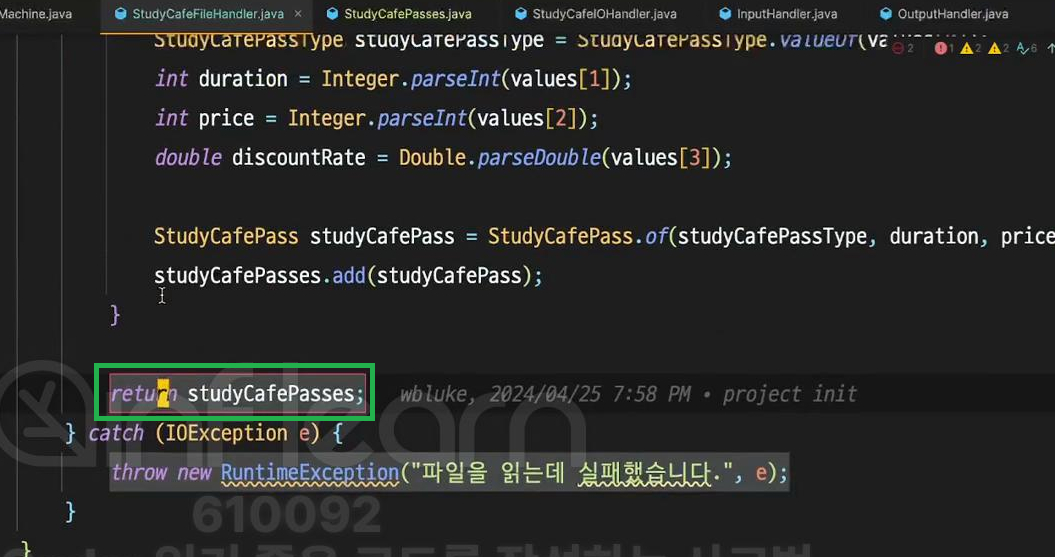The image size is (1055, 557).
Task: Click the 'of' method after StudyCafePass.
Action: click(x=656, y=237)
